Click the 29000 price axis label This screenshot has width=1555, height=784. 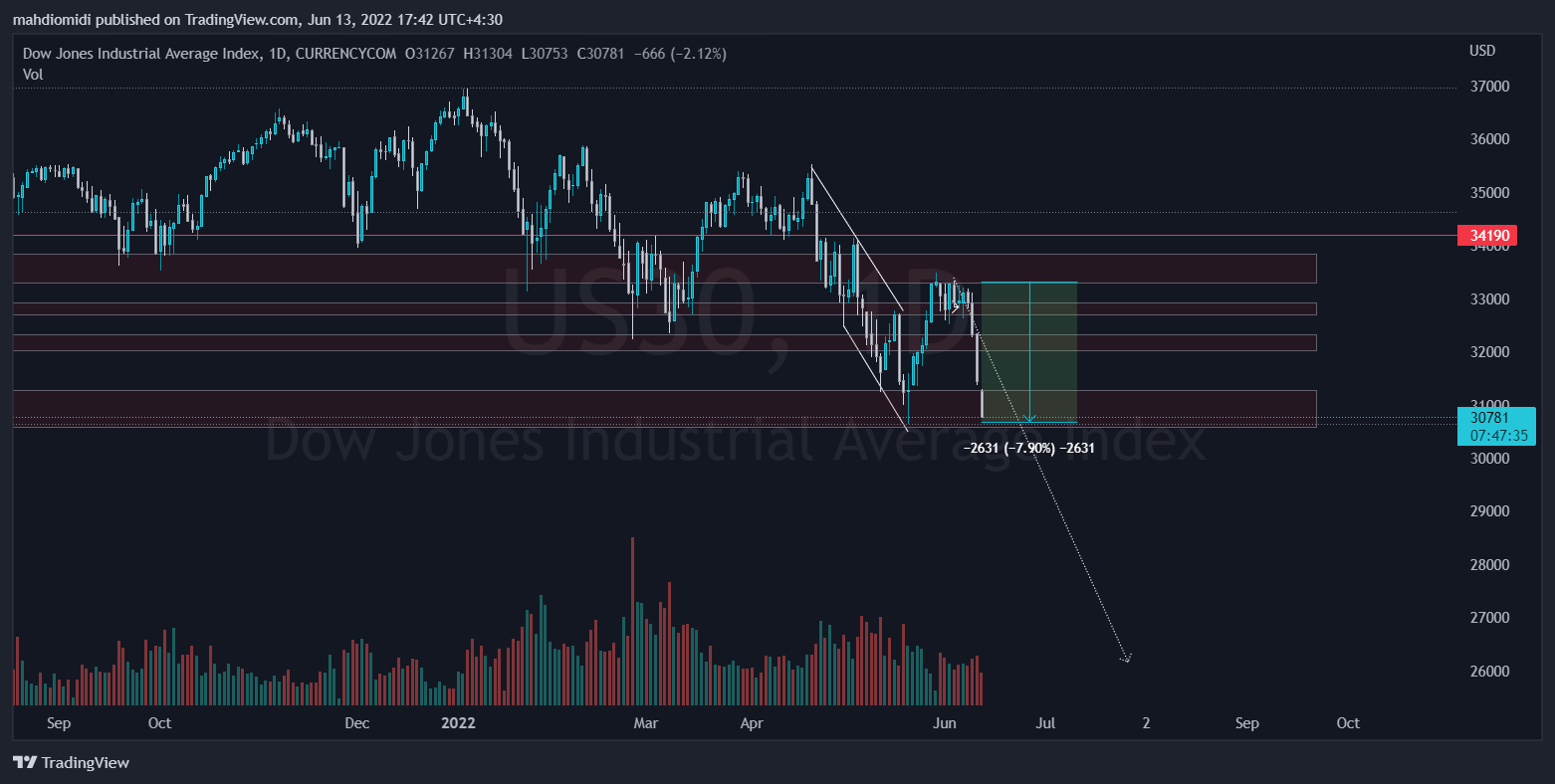(1489, 511)
